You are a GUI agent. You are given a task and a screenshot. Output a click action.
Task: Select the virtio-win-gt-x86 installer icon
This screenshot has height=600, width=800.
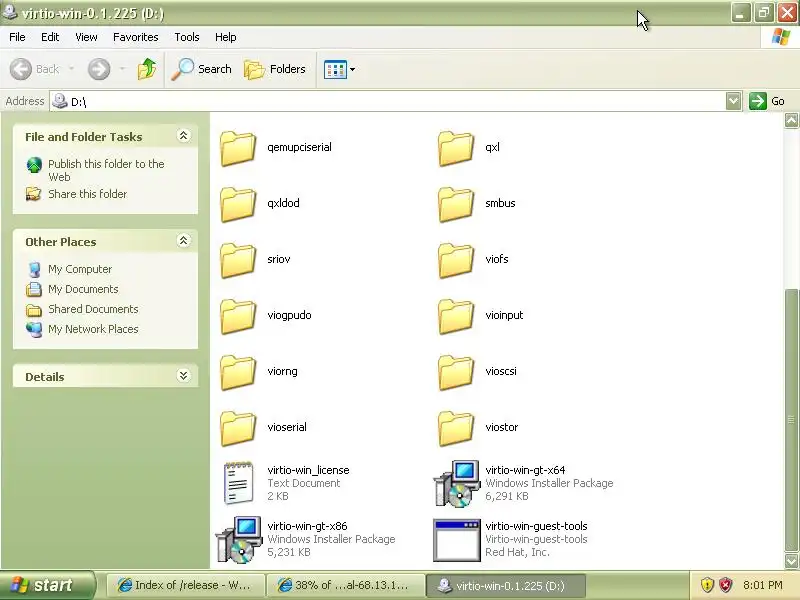(239, 539)
